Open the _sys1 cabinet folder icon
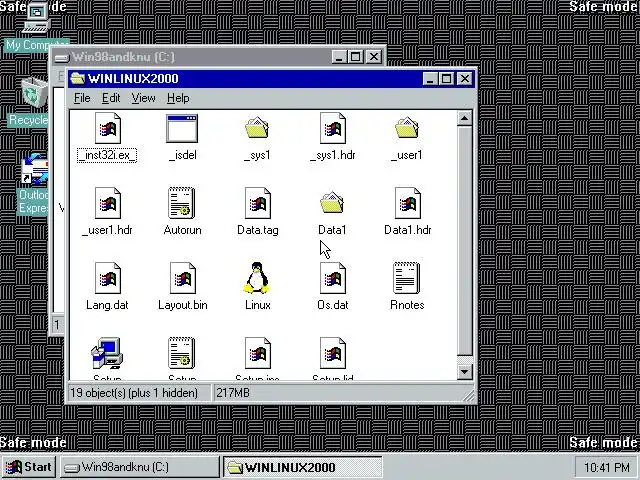The width and height of the screenshot is (640, 480). click(x=257, y=128)
